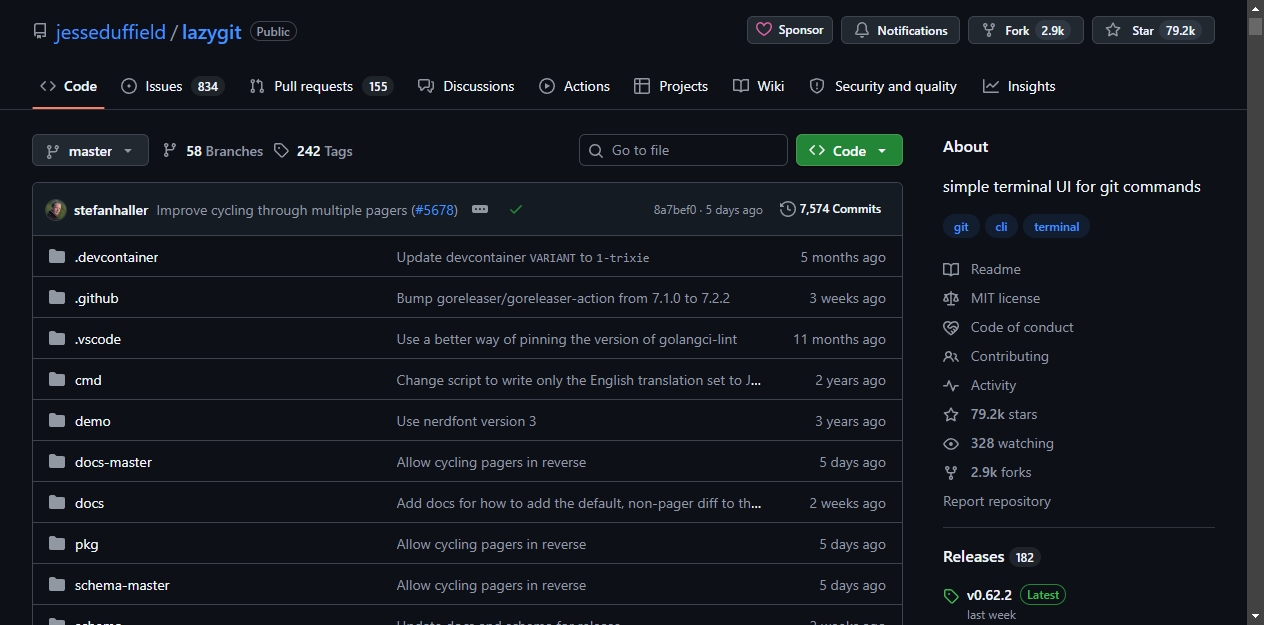The width and height of the screenshot is (1264, 625).
Task: Select the terminal topic tag
Action: pos(1056,227)
